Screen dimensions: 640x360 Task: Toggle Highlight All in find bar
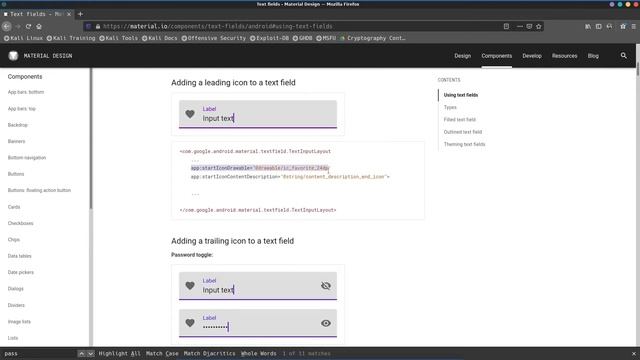point(119,353)
